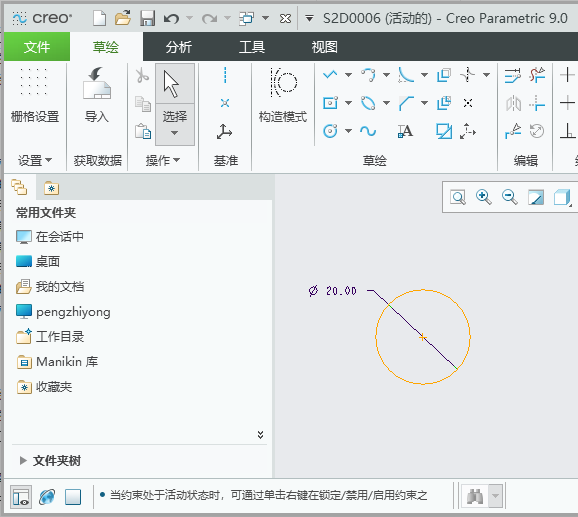Select the Rectangle sketch tool

[x=330, y=103]
